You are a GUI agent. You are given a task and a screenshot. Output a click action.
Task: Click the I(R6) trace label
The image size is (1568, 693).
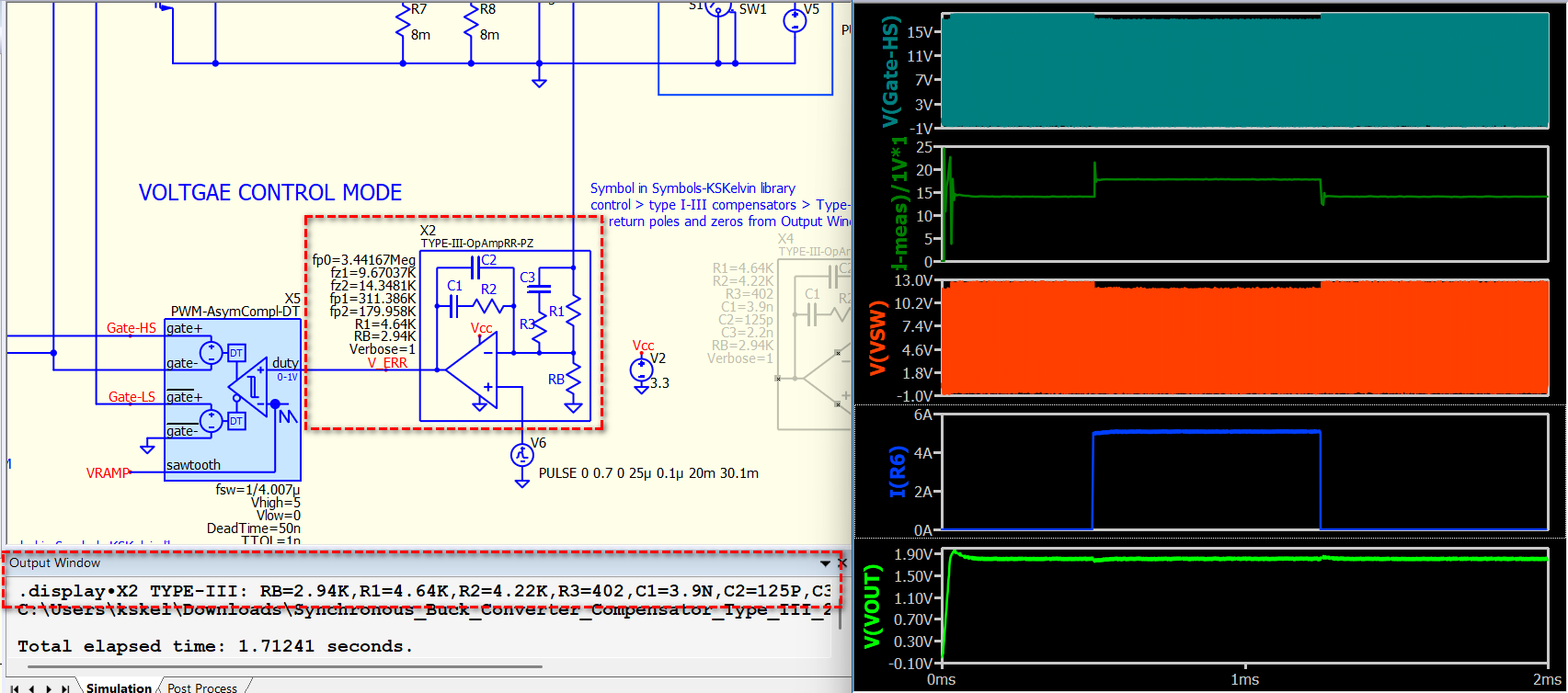898,471
